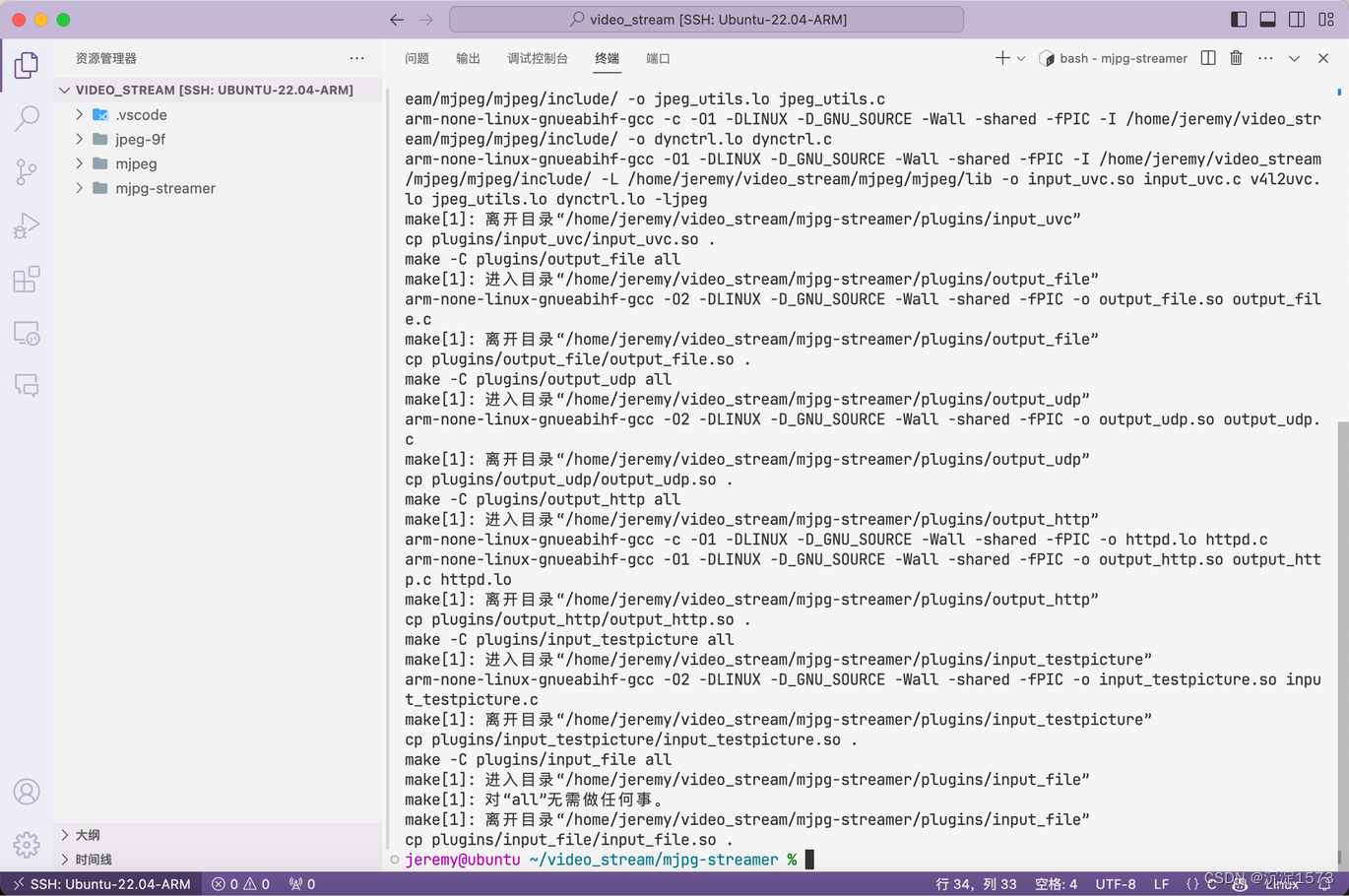Collapse the VIDEO_STREAM root folder section

coord(218,90)
